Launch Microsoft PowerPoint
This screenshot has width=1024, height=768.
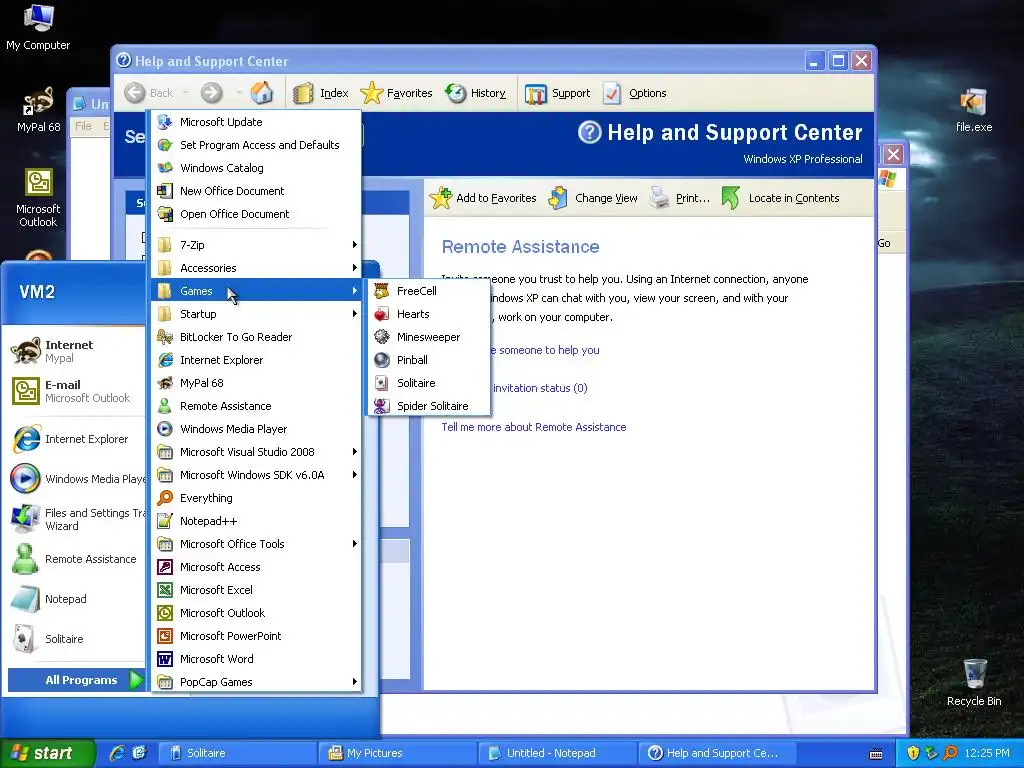coord(257,636)
